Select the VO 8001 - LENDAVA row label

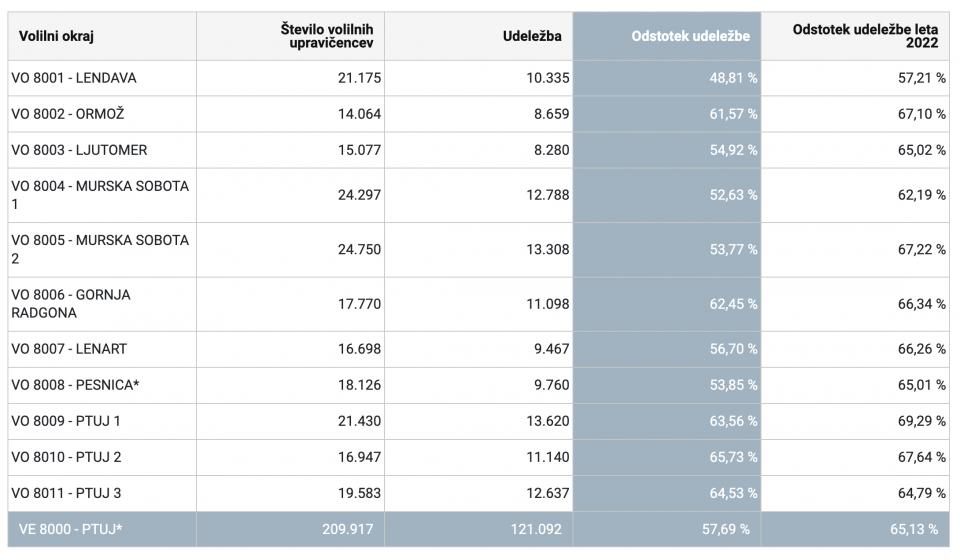[74, 78]
